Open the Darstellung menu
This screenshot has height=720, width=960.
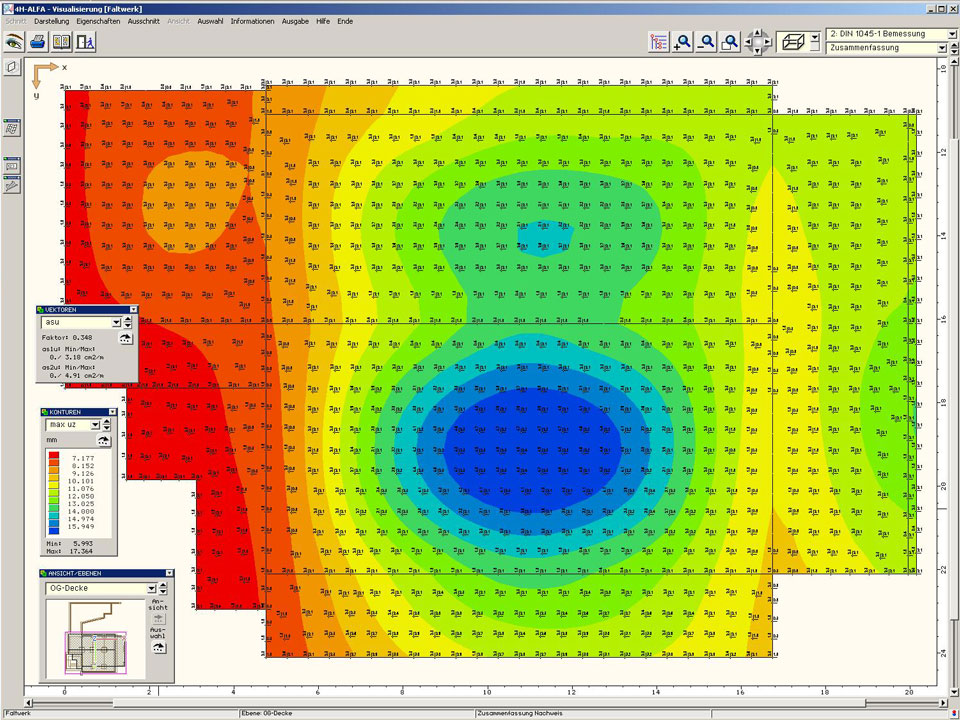52,21
